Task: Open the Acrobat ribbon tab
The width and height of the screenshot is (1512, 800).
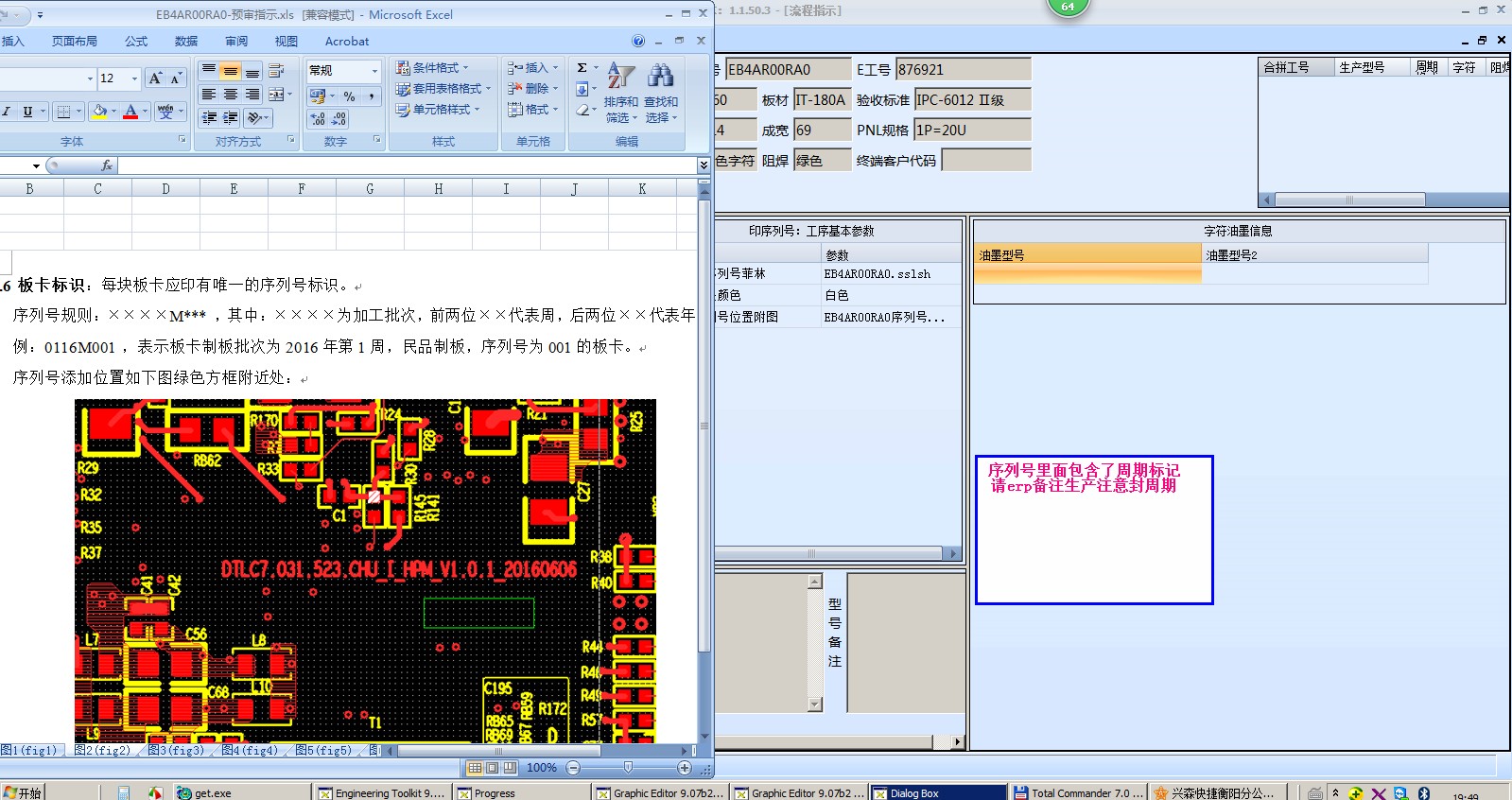Action: click(x=347, y=42)
